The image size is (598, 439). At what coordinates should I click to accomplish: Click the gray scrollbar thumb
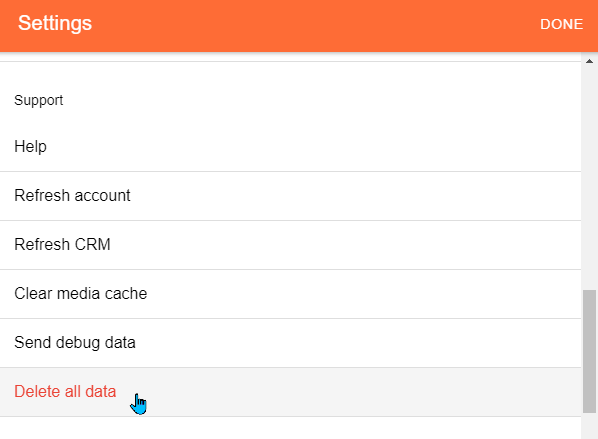[589, 351]
